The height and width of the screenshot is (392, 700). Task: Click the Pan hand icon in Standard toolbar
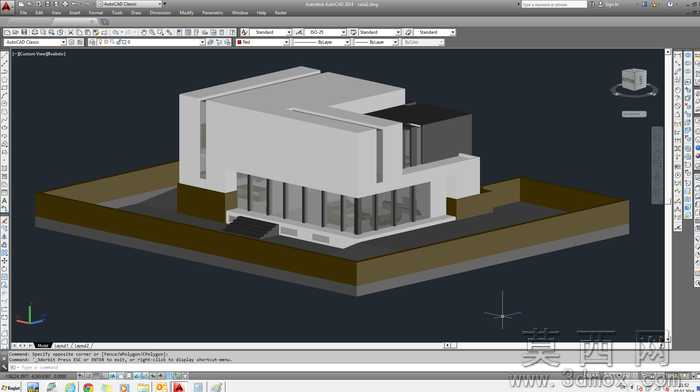(x=144, y=32)
